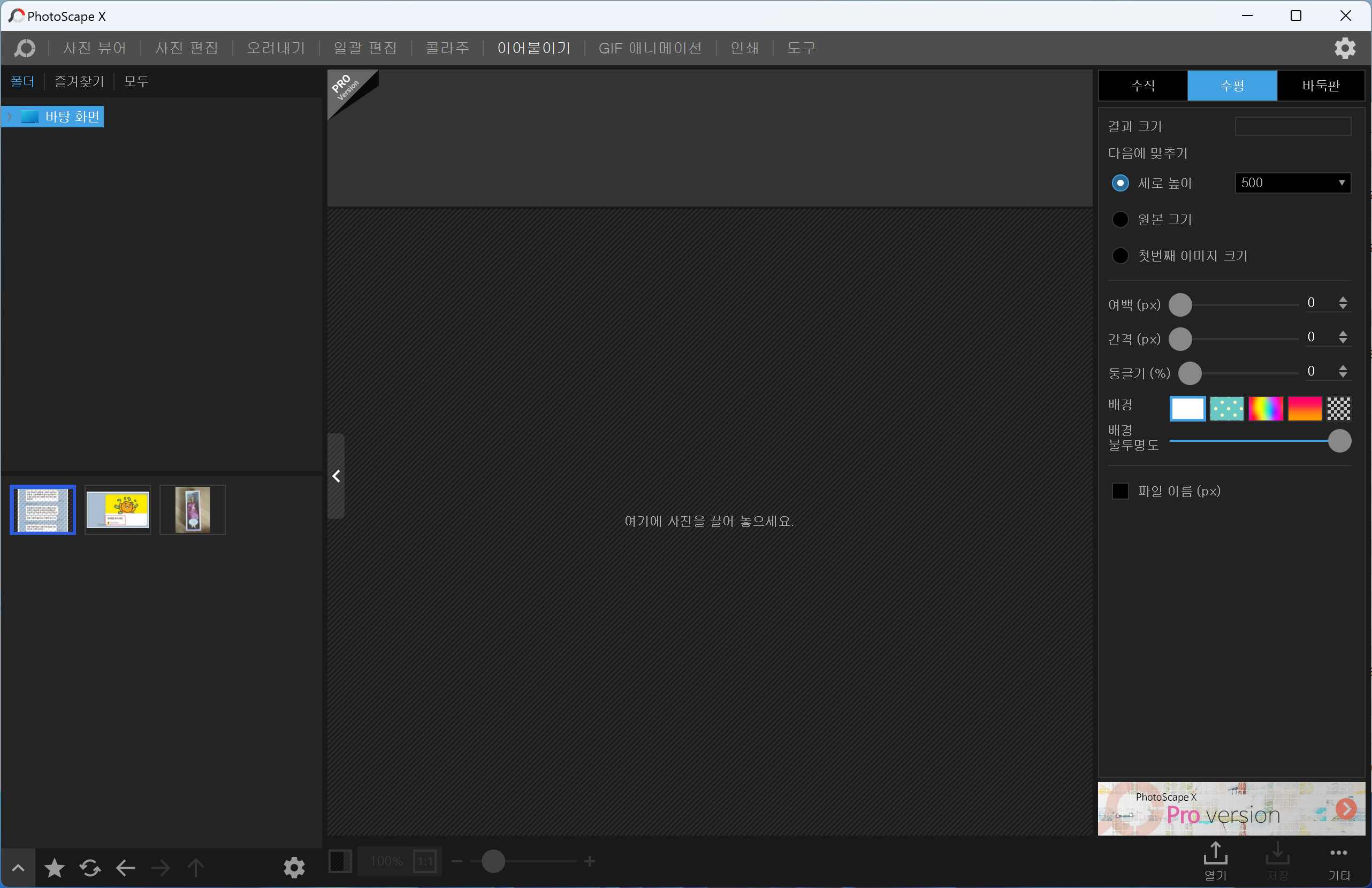Click the PhotoScape home logo icon
Viewport: 1372px width, 888px height.
tap(24, 48)
